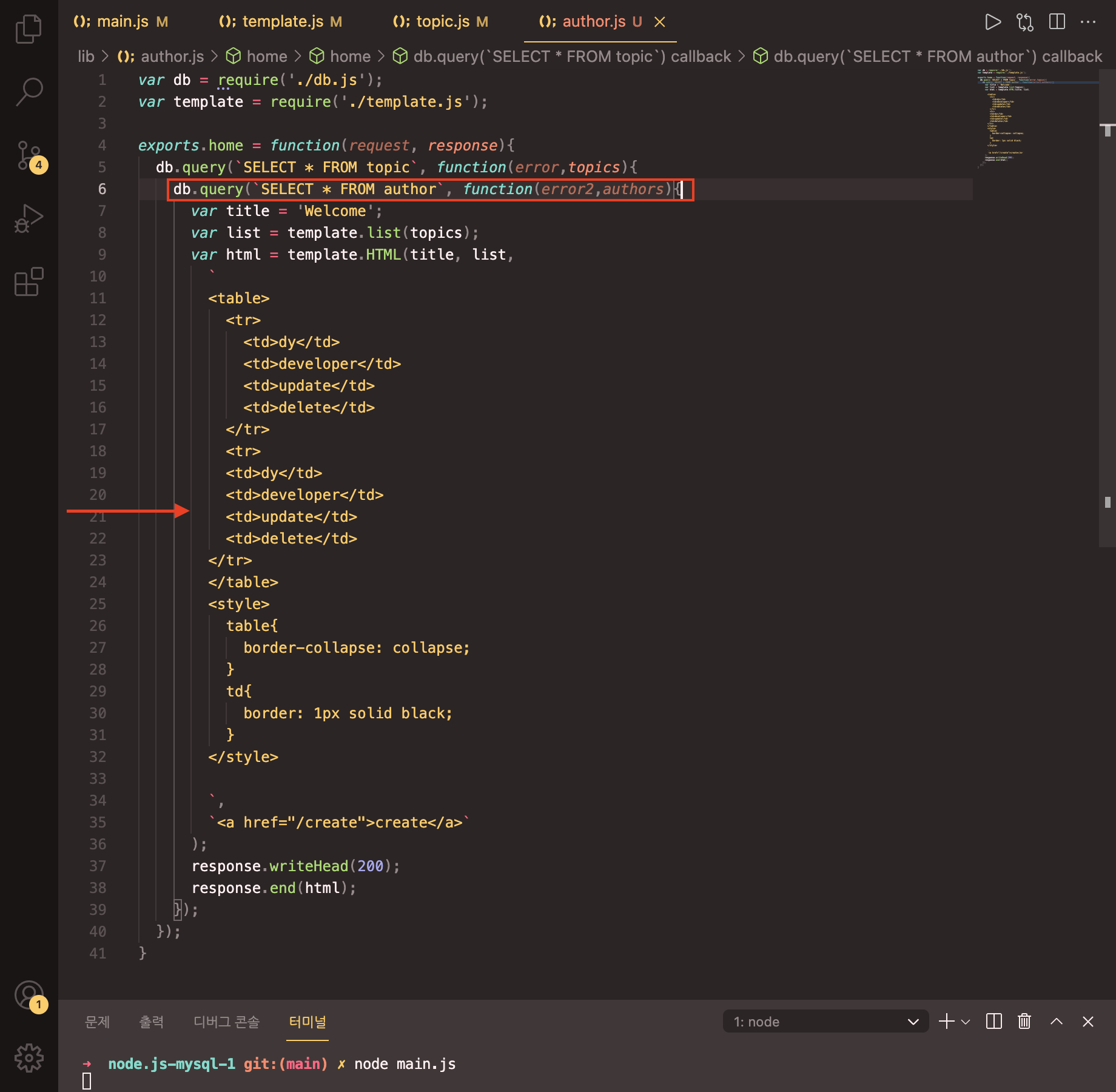Screen dimensions: 1116x1092
Task: Add a new terminal with the plus icon
Action: 946,1022
